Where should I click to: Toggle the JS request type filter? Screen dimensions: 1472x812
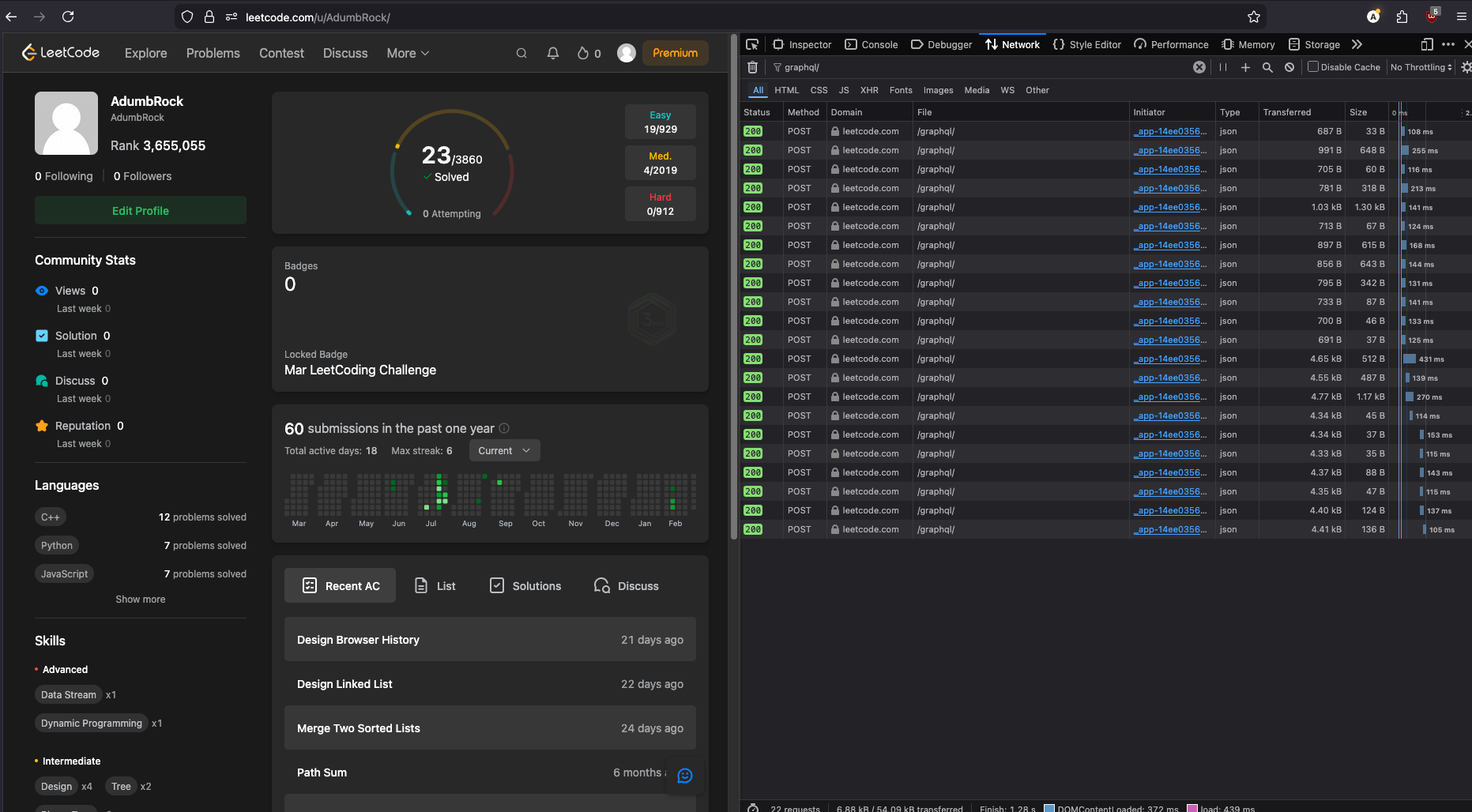(x=844, y=90)
